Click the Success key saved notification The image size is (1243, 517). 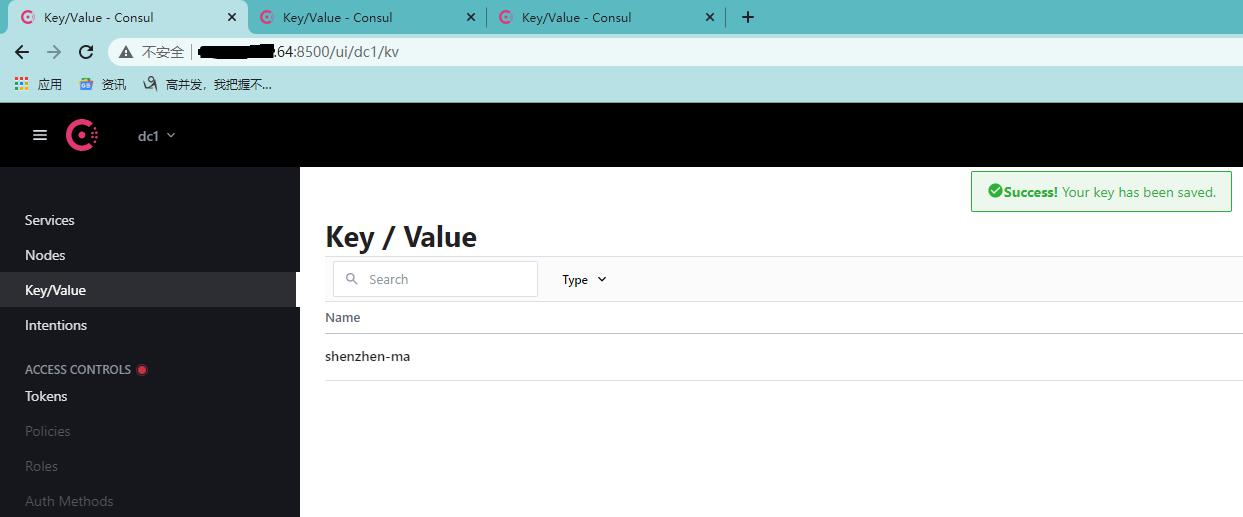(x=1101, y=192)
